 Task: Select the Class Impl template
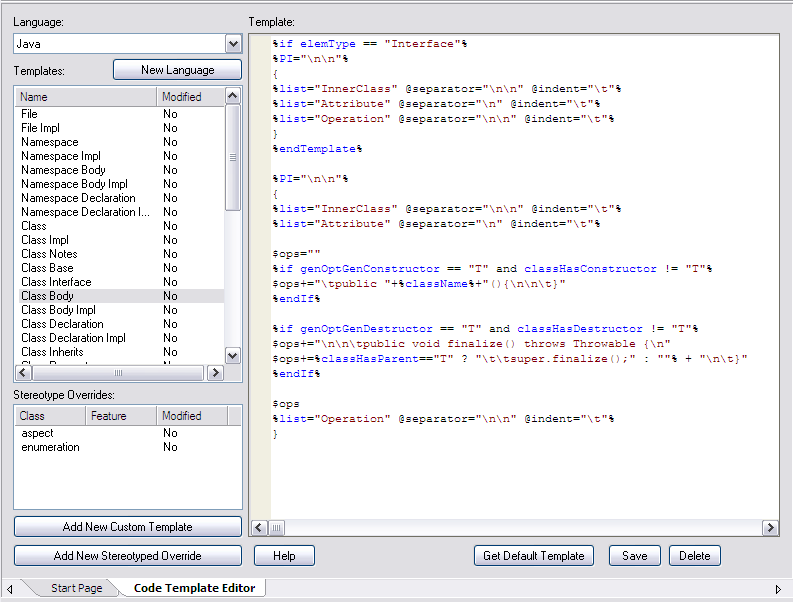click(120, 240)
